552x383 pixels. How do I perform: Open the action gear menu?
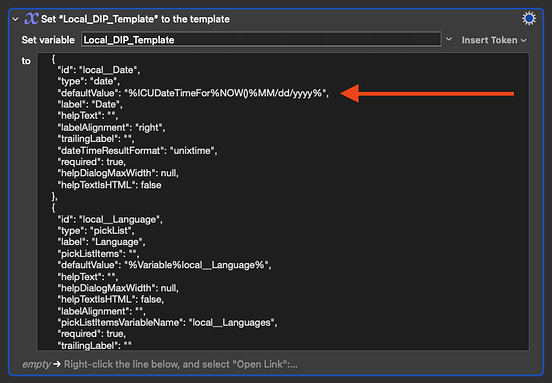tap(529, 19)
